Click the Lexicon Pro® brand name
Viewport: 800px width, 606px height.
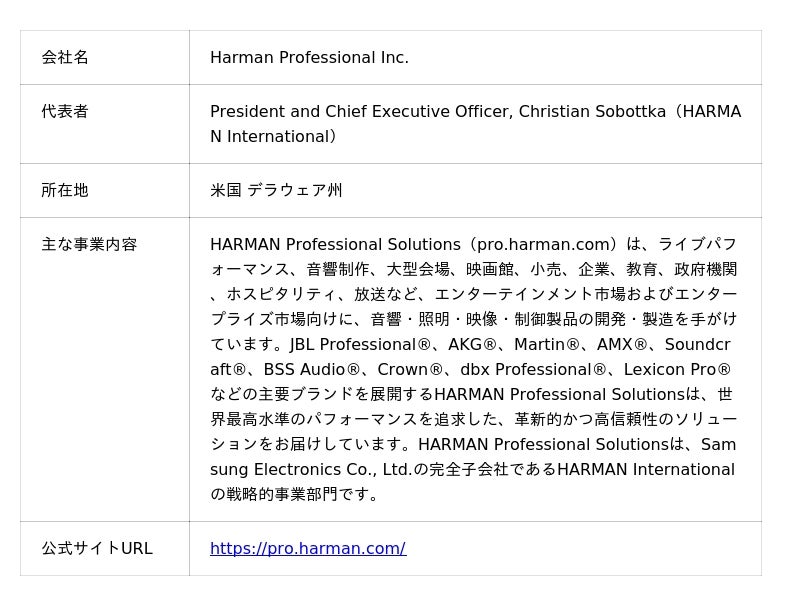click(x=677, y=369)
